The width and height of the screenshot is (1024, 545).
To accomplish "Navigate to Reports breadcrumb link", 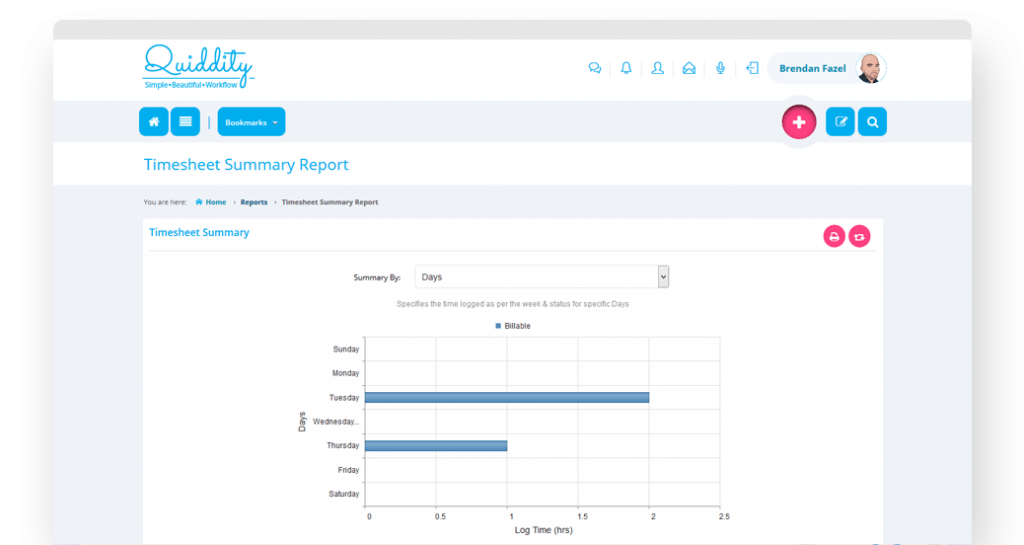I will (x=254, y=202).
